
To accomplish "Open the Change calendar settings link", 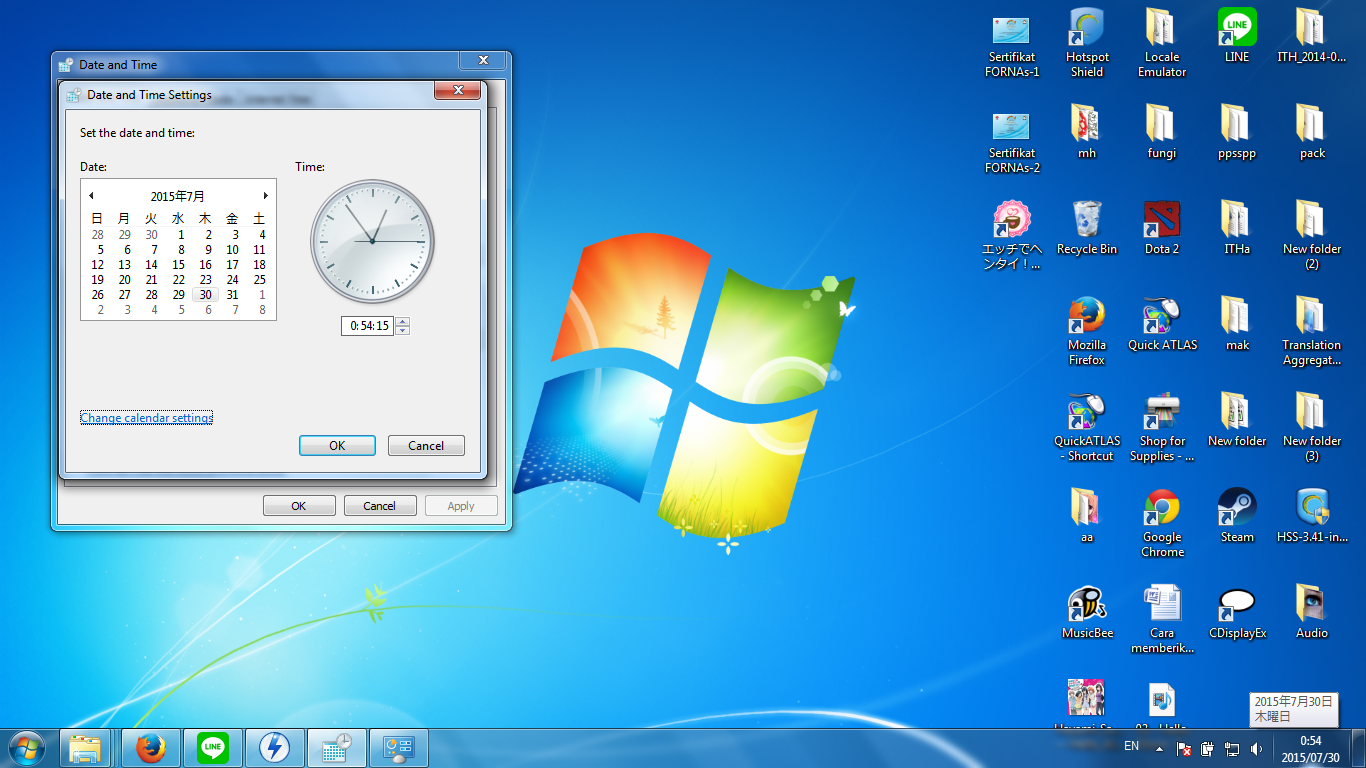I will pyautogui.click(x=146, y=418).
